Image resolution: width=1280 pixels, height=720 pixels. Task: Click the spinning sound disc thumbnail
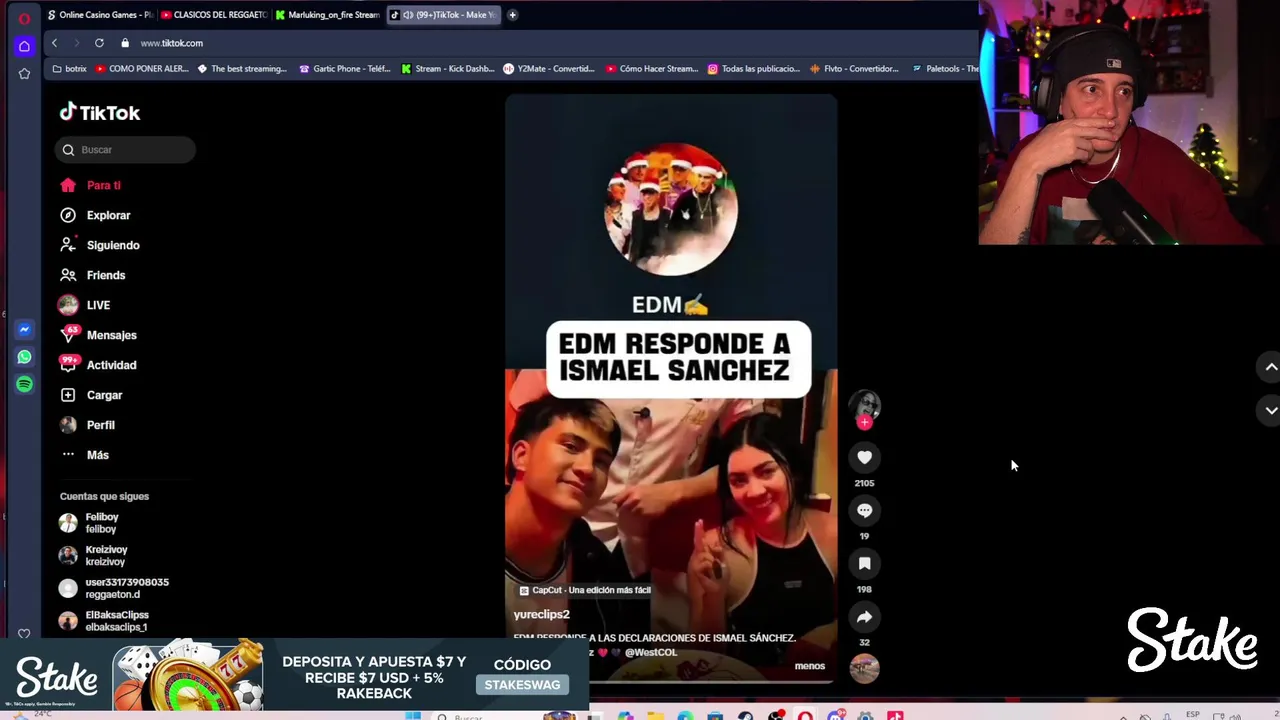(x=864, y=668)
